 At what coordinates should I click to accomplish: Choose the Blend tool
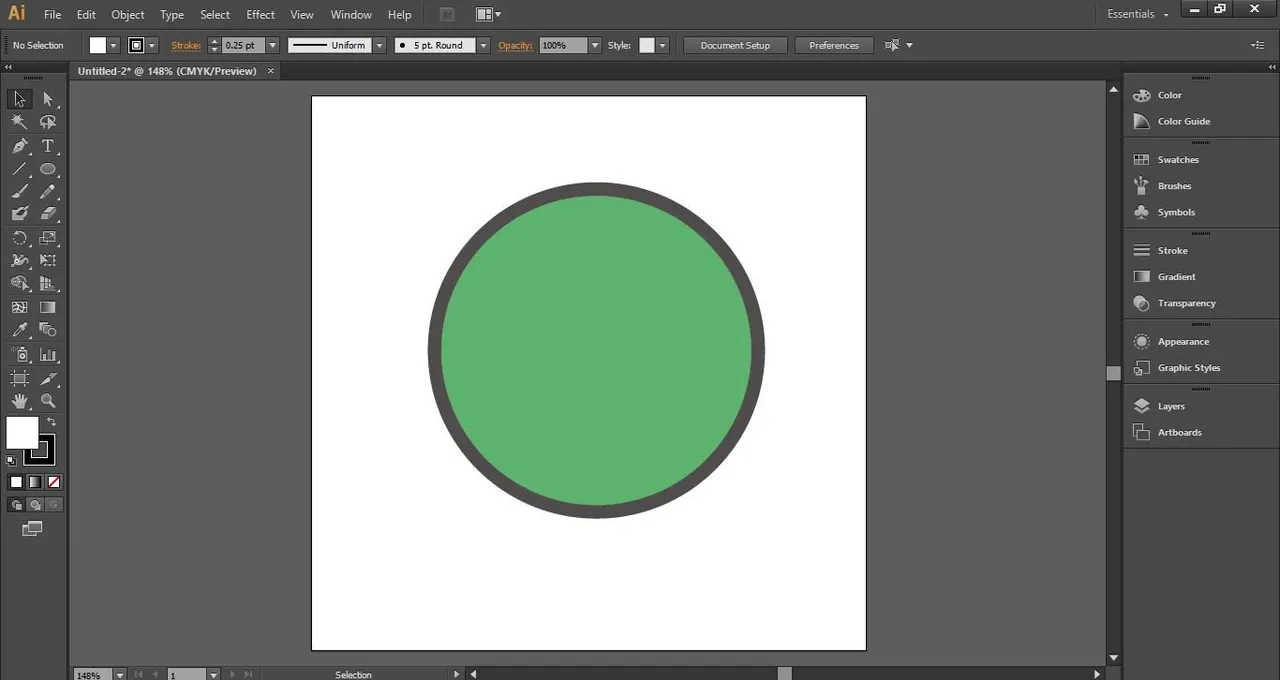[48, 330]
